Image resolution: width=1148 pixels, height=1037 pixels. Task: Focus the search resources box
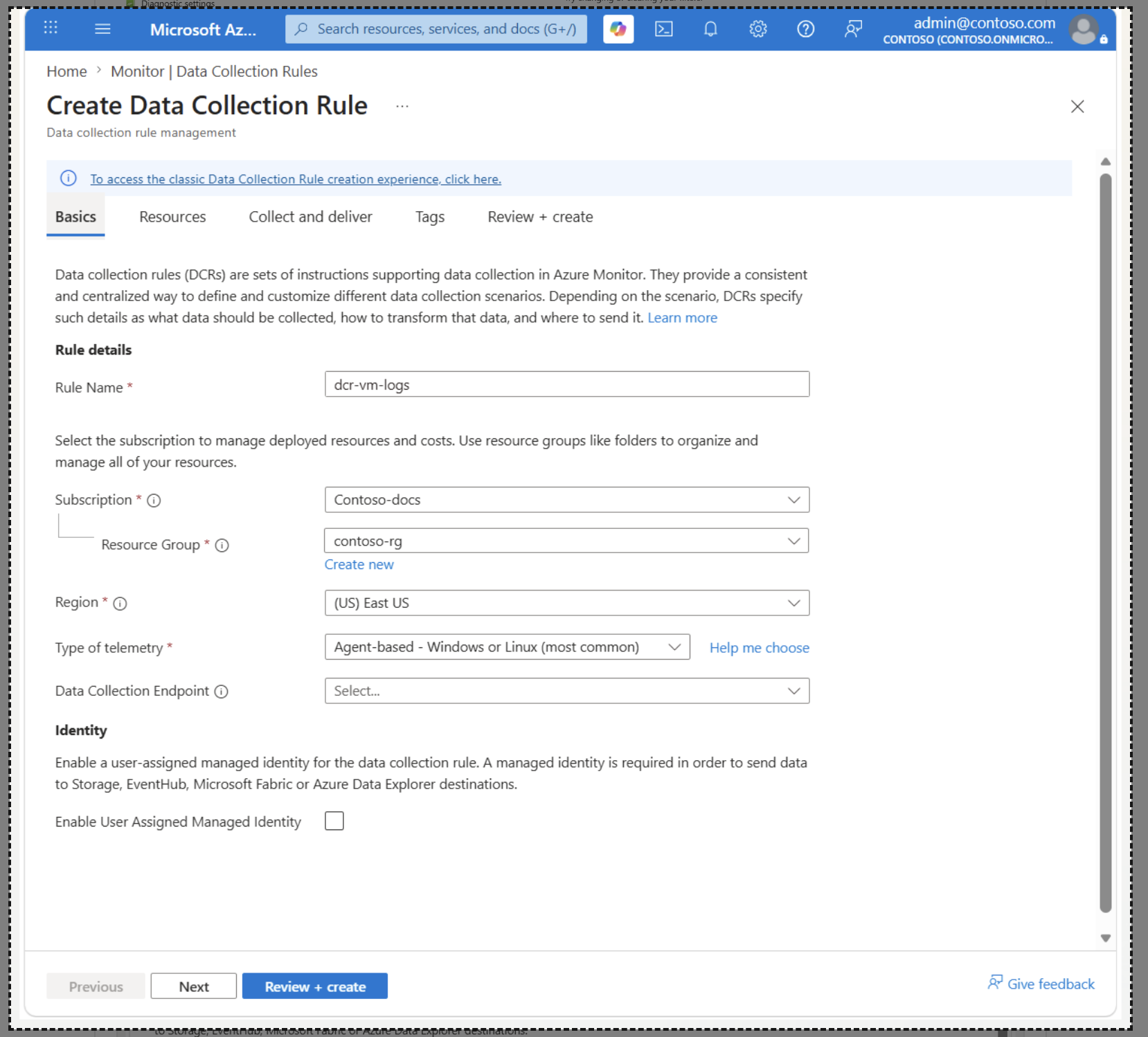(436, 29)
